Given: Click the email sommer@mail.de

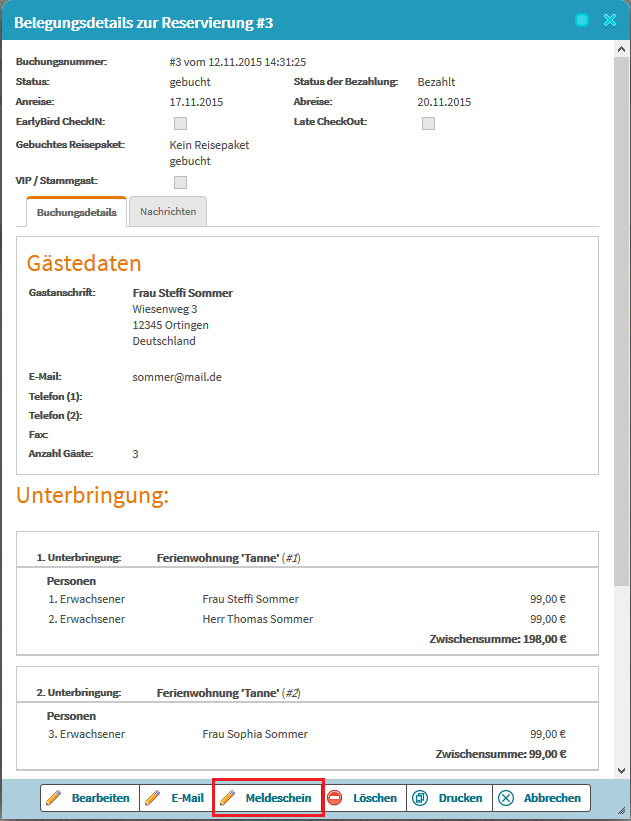Looking at the screenshot, I should click(x=177, y=377).
